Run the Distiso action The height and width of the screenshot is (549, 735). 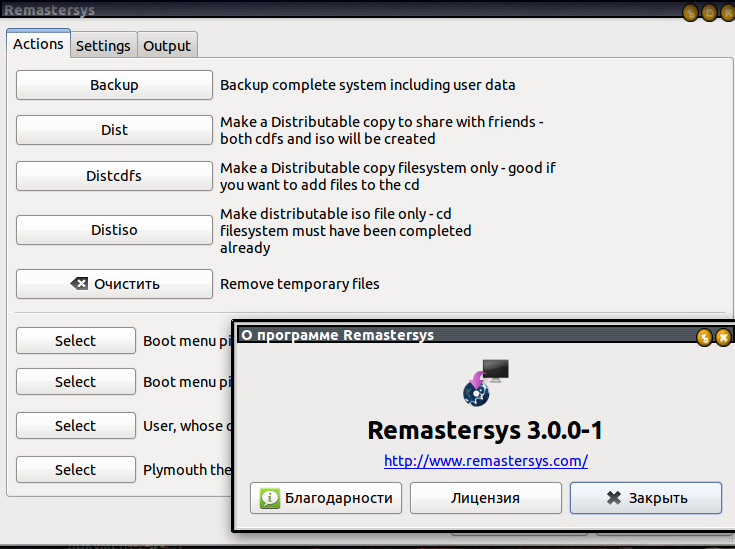(114, 230)
